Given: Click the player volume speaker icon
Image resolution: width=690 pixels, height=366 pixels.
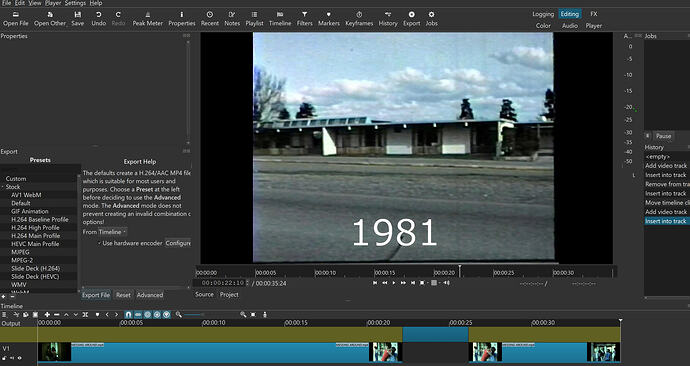Looking at the screenshot, I should tap(446, 283).
